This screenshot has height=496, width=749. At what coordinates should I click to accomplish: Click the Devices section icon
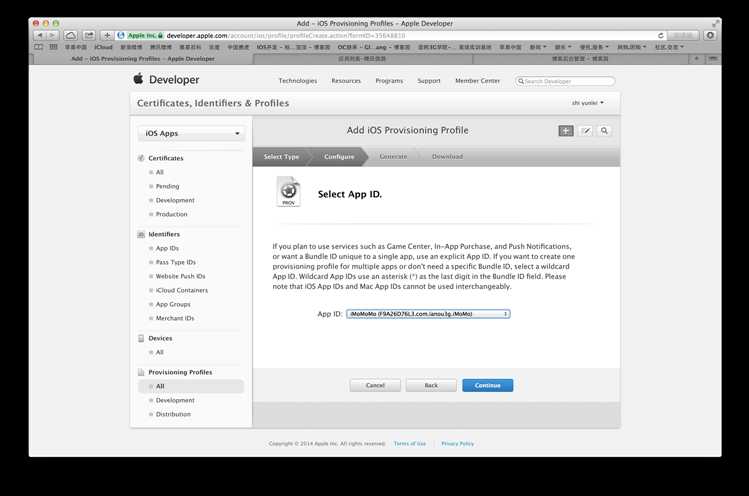[141, 338]
